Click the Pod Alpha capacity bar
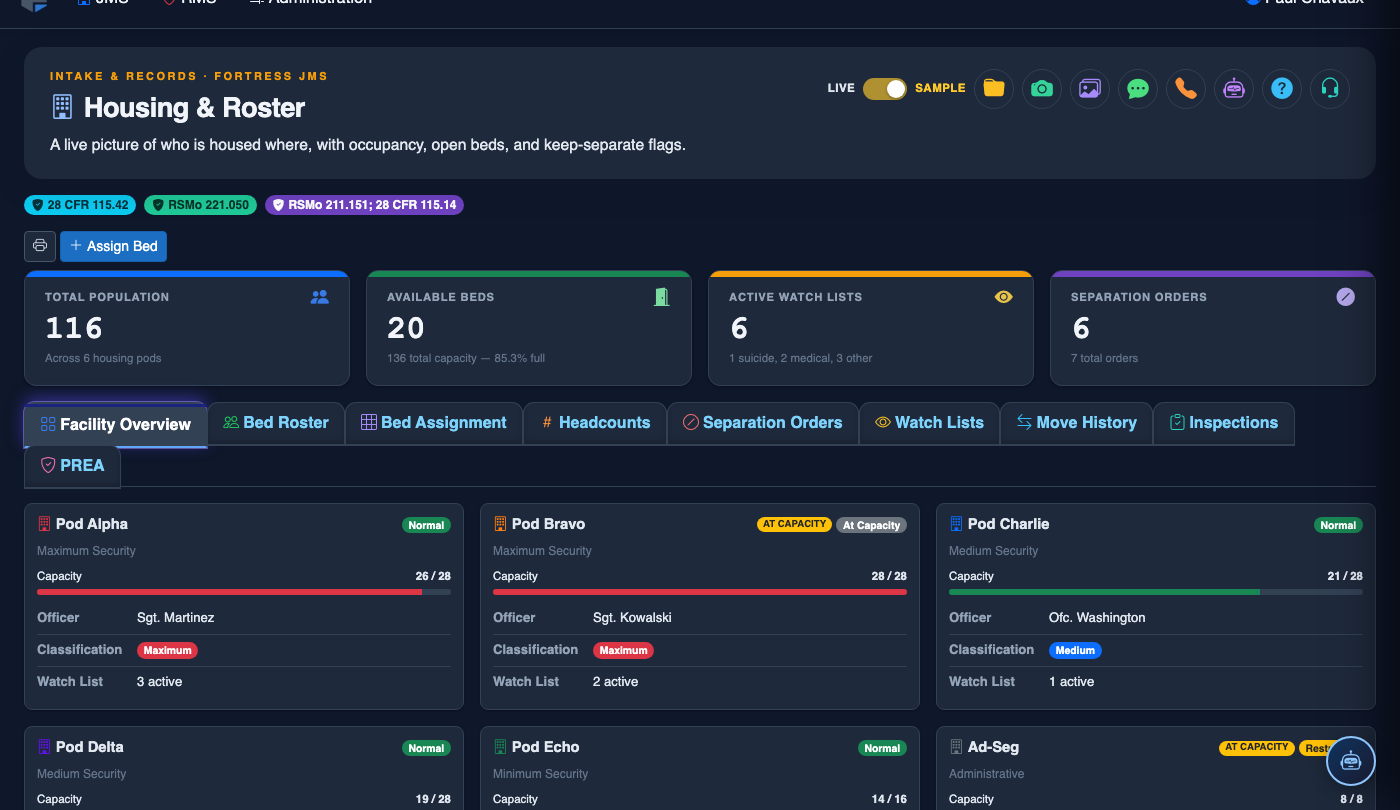 pyautogui.click(x=244, y=592)
